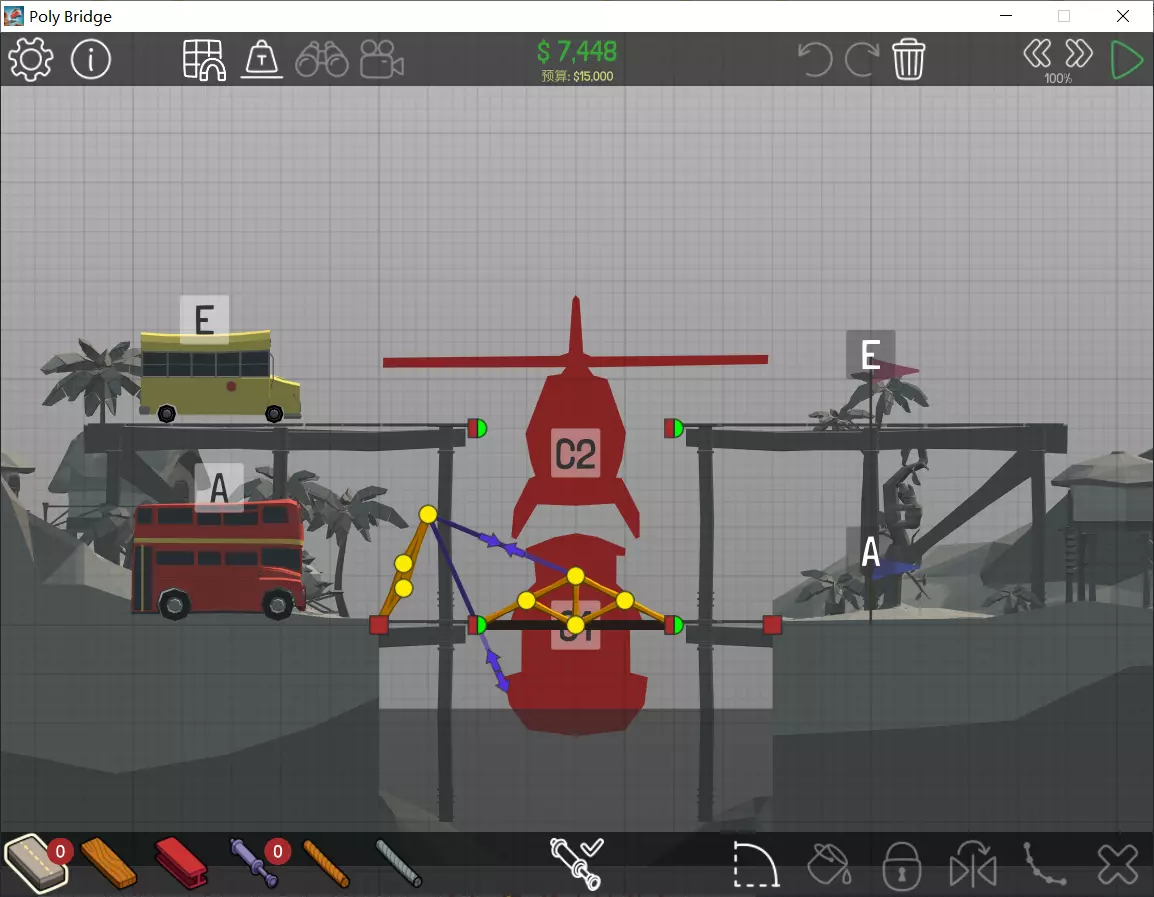Select the red anchor right of lower deck
Viewport: 1154px width, 897px height.
tap(772, 625)
